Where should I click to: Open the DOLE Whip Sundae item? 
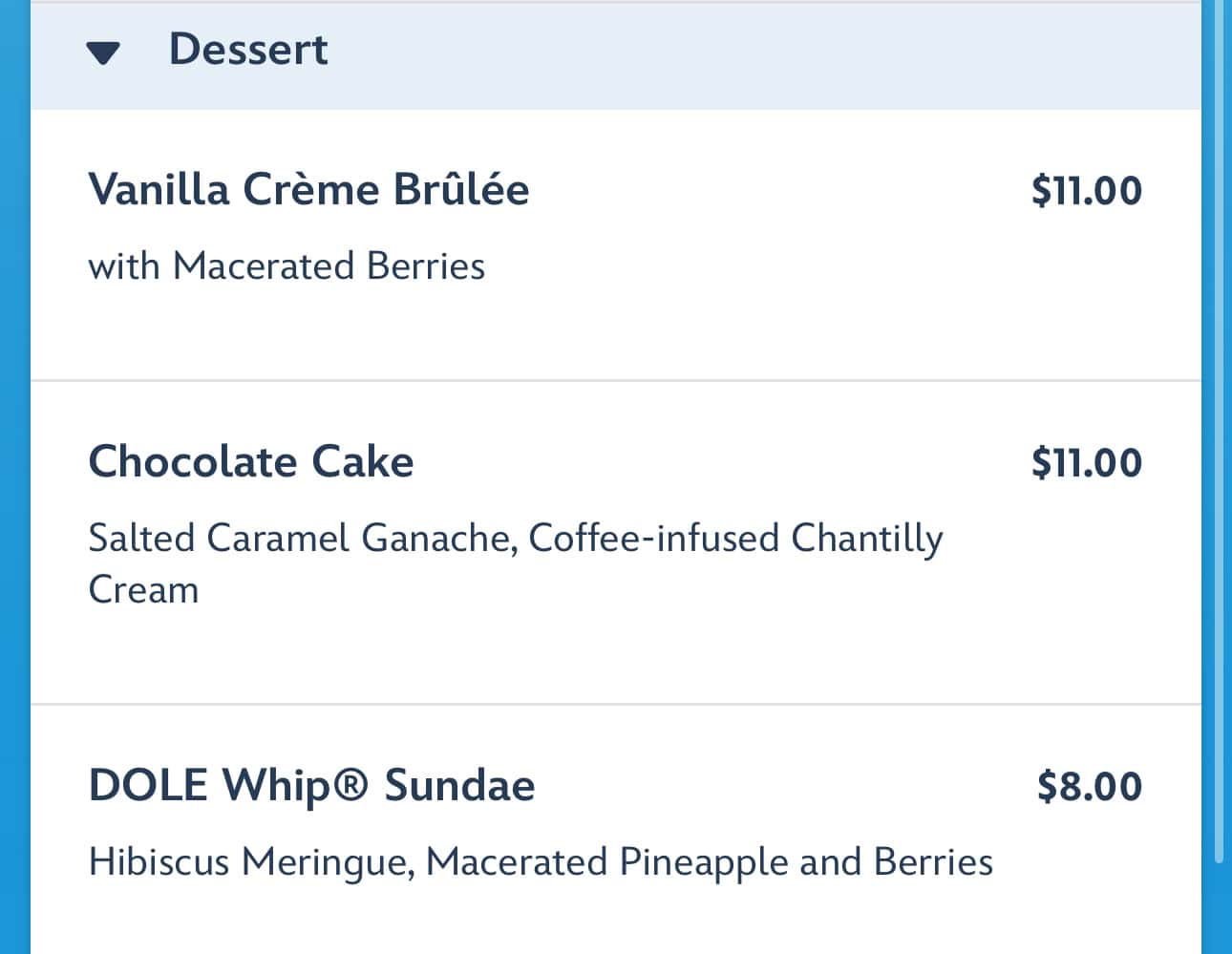tap(311, 786)
